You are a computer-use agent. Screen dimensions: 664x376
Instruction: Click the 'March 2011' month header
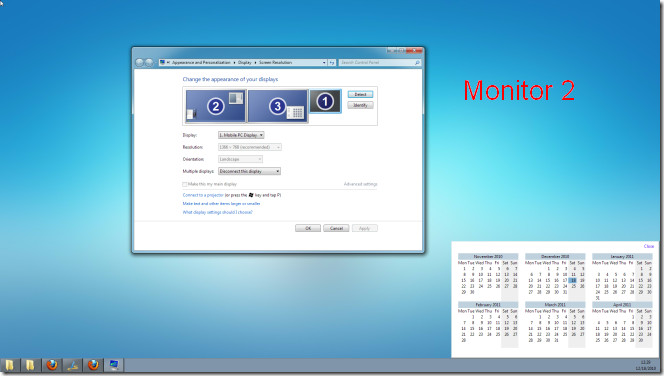[555, 305]
